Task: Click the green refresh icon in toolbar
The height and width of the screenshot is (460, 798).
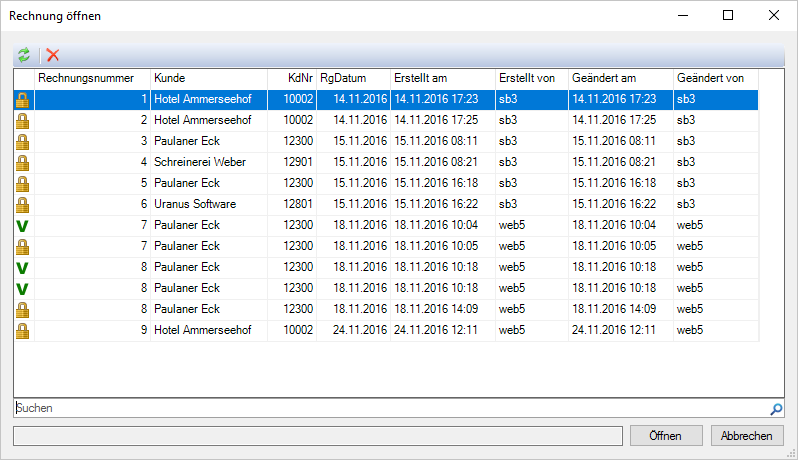Action: click(23, 56)
